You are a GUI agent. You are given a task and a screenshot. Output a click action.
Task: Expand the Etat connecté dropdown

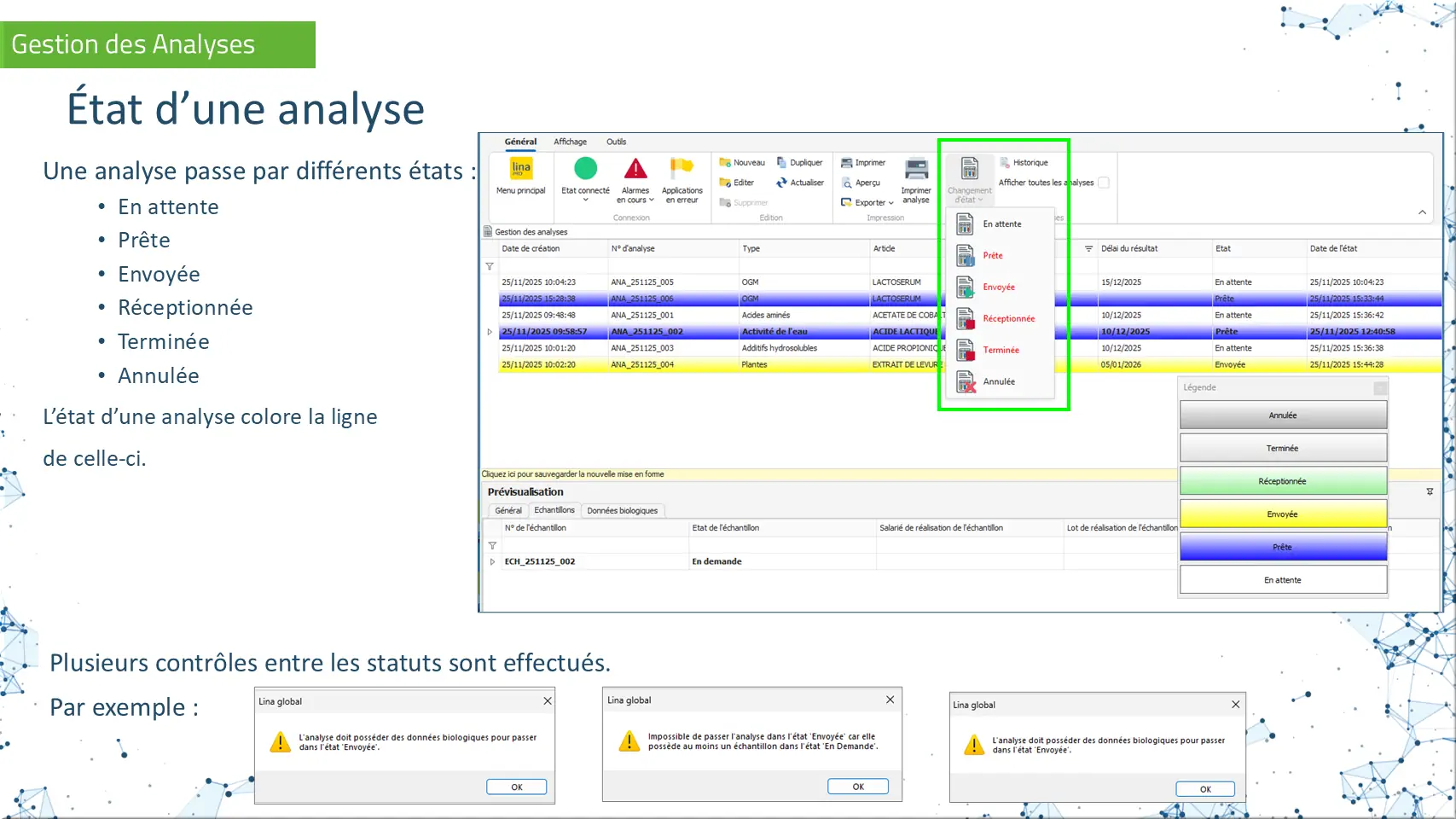pyautogui.click(x=585, y=200)
